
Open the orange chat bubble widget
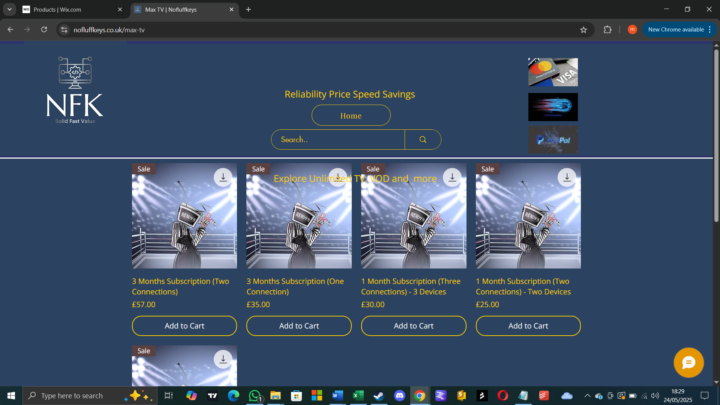click(x=688, y=363)
